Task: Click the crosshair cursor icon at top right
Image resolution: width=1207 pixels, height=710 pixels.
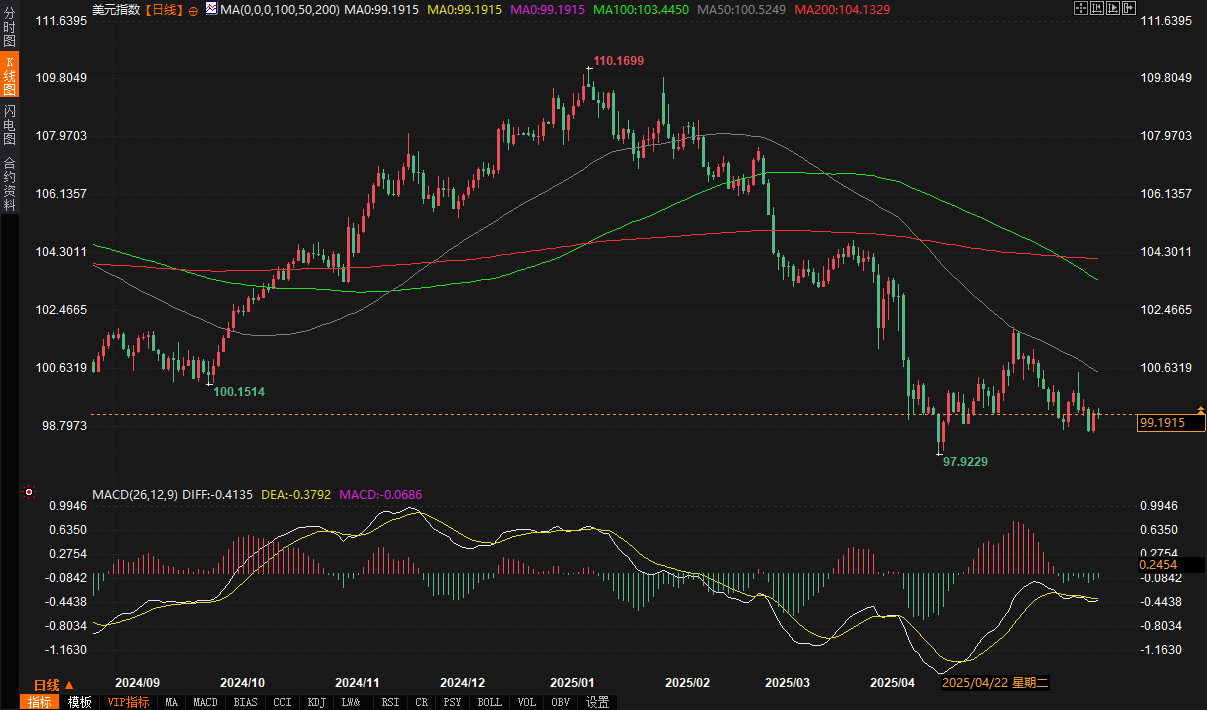Action: point(1079,8)
